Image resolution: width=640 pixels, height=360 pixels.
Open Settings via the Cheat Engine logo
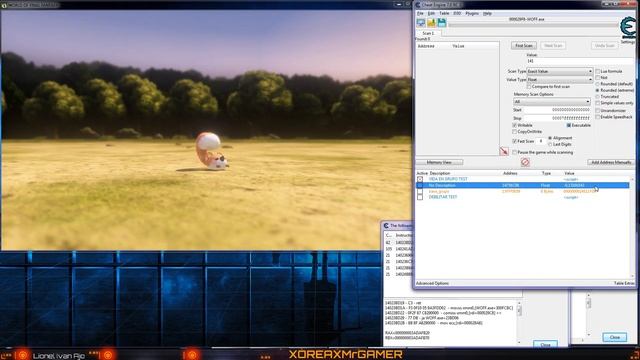click(628, 29)
